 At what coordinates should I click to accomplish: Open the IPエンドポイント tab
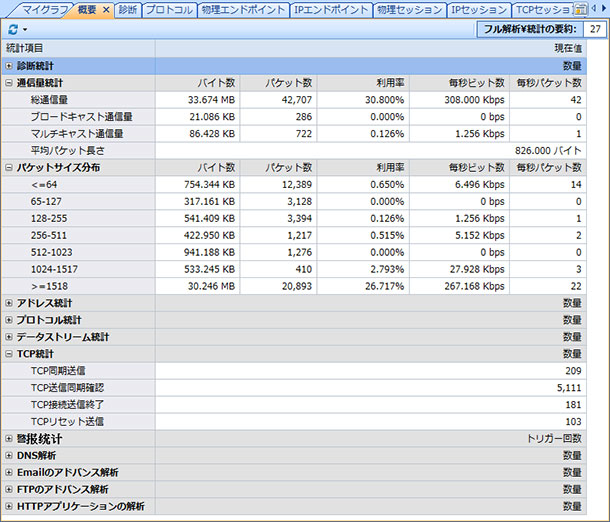tap(331, 10)
